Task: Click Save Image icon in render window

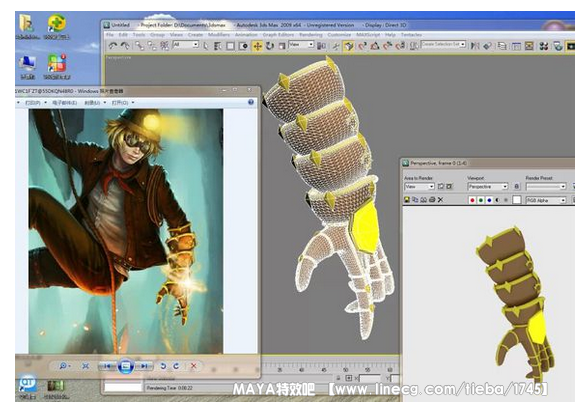Action: coord(407,200)
